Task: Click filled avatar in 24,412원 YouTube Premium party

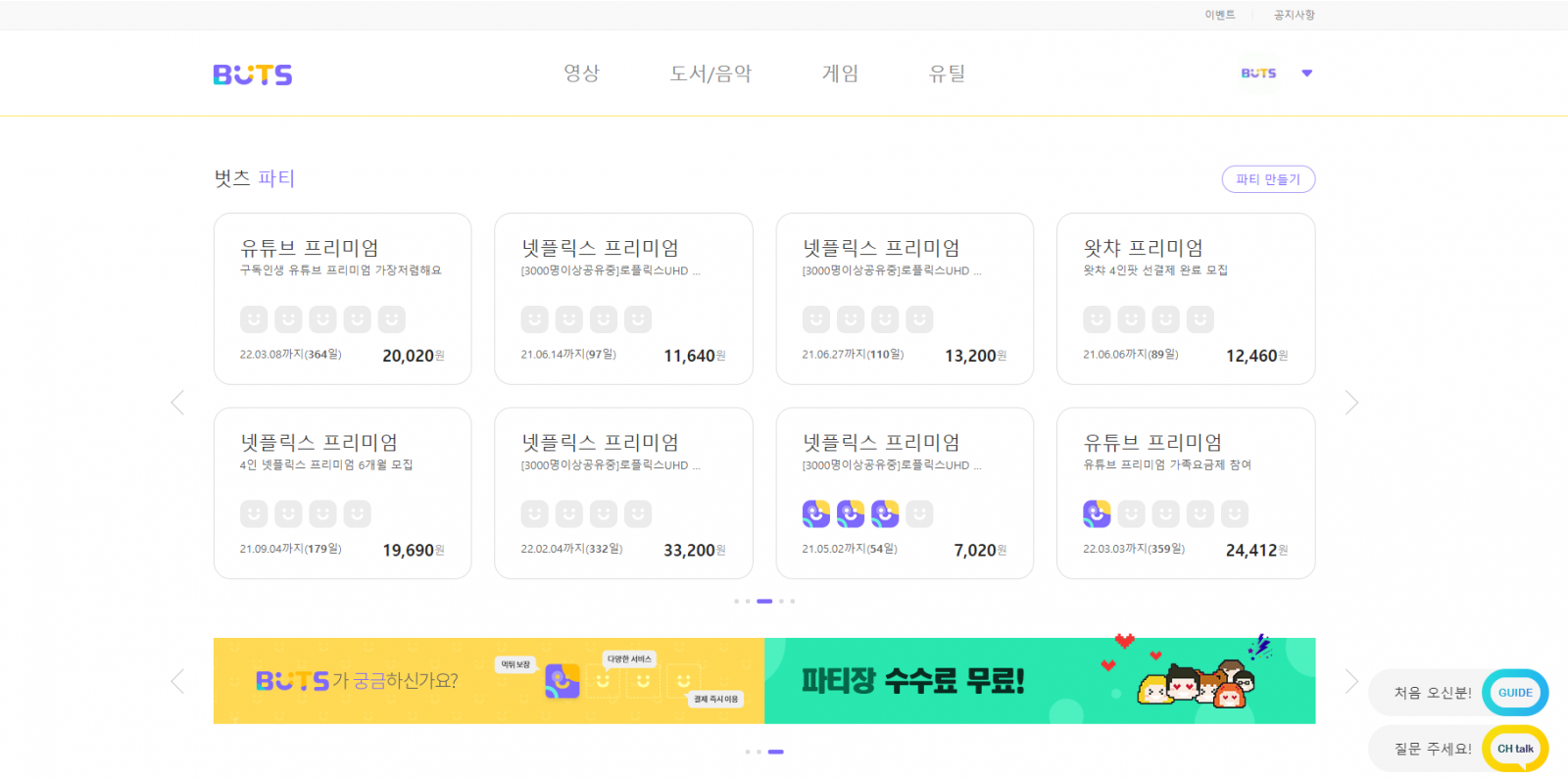Action: click(x=1097, y=513)
